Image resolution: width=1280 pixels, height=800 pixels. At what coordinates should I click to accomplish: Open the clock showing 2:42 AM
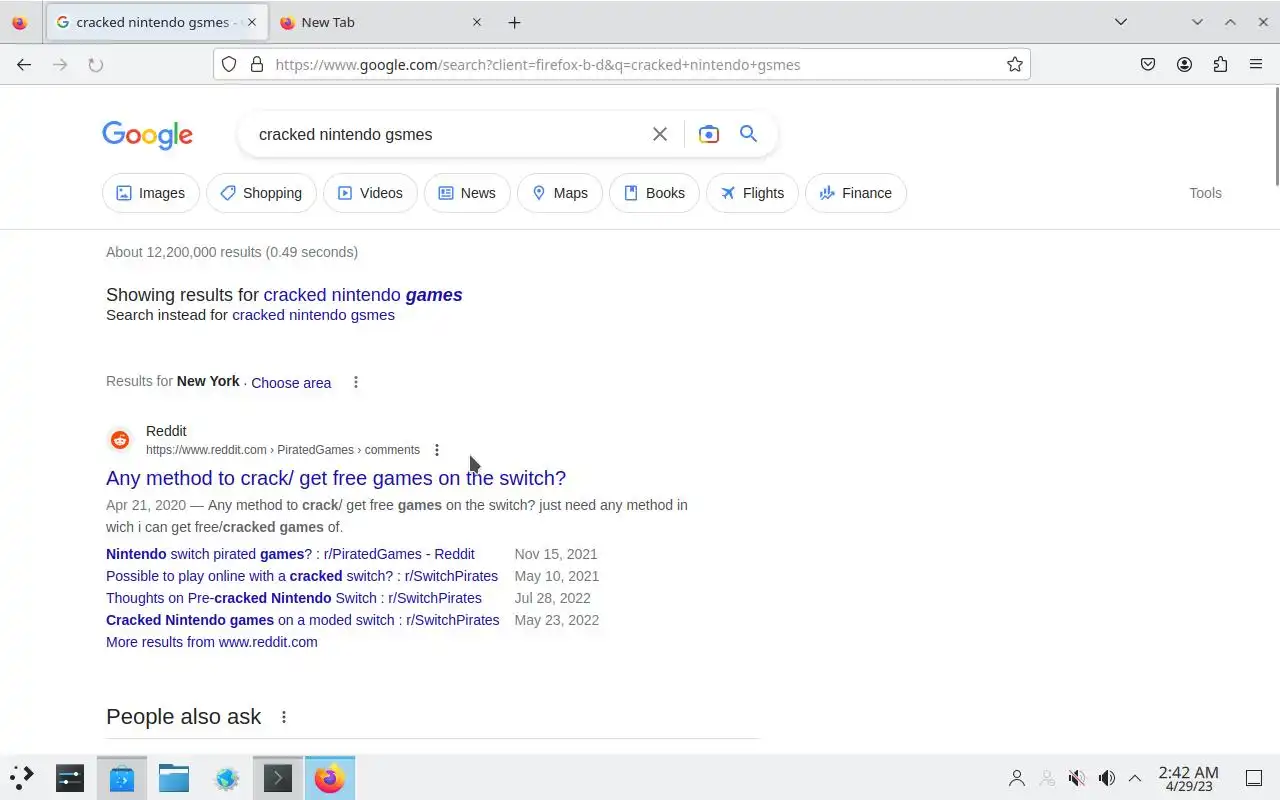pyautogui.click(x=1188, y=778)
